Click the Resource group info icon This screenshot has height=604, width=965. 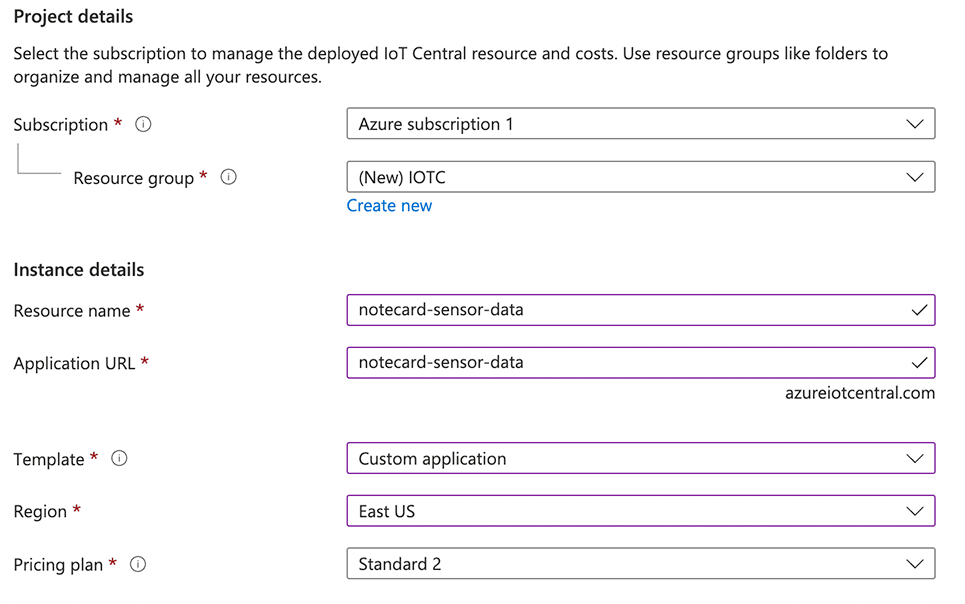click(x=228, y=177)
